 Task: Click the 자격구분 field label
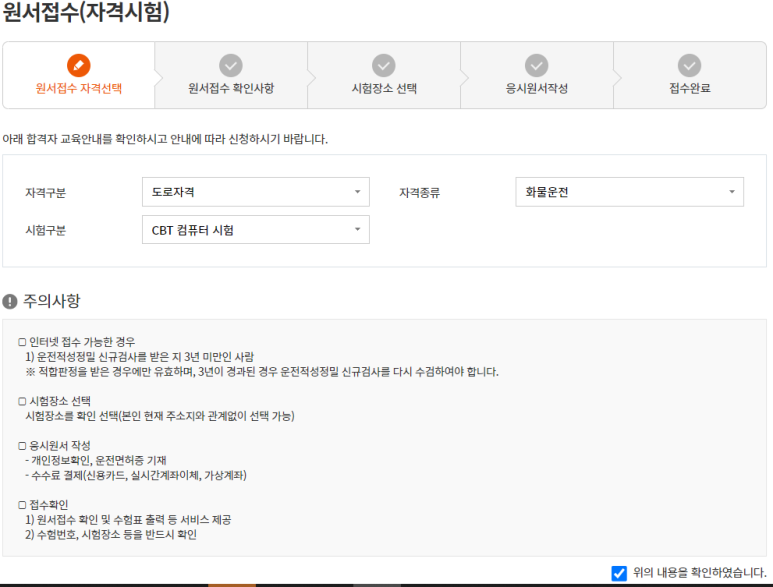[x=45, y=193]
